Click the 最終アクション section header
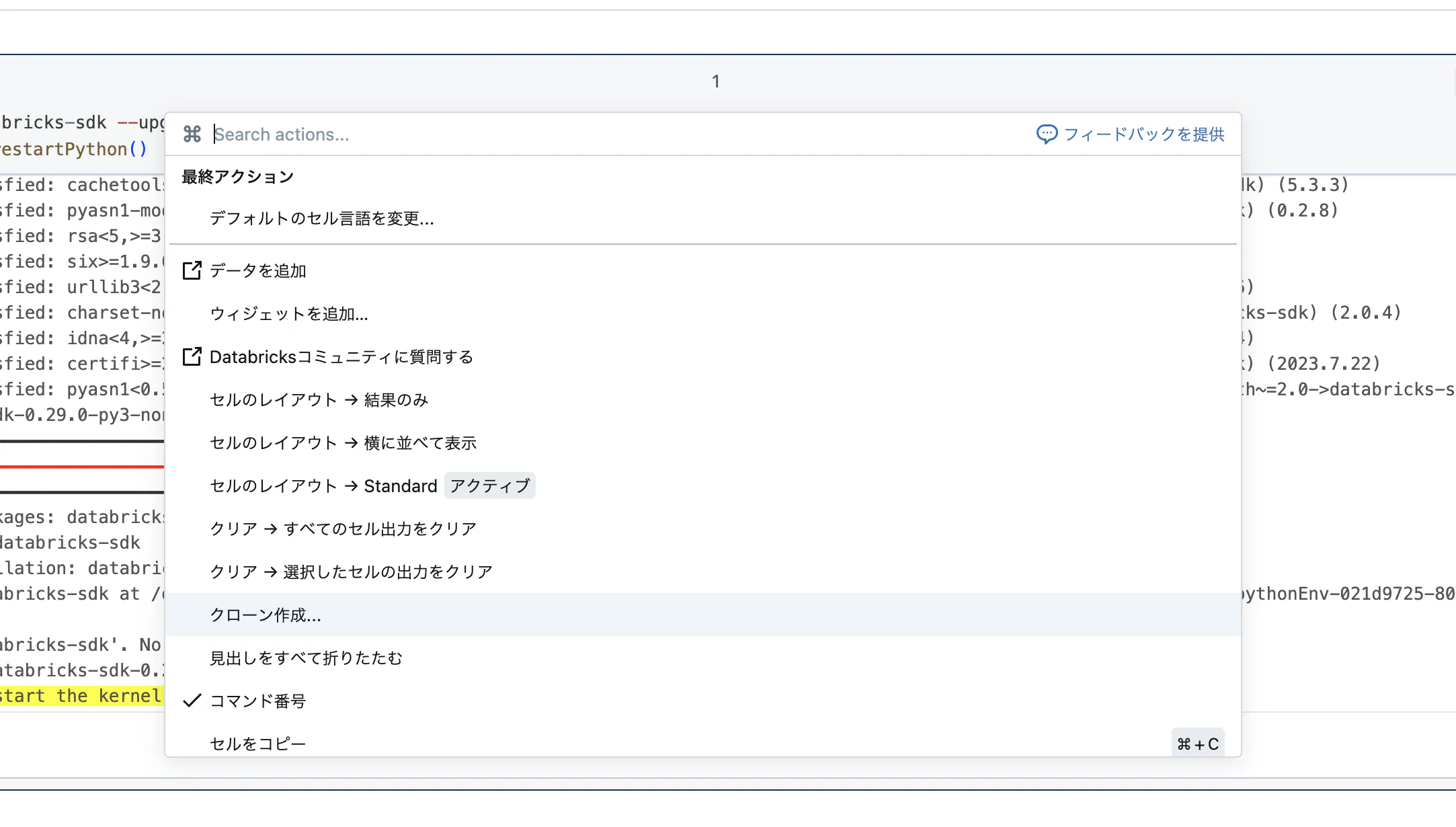 [238, 177]
